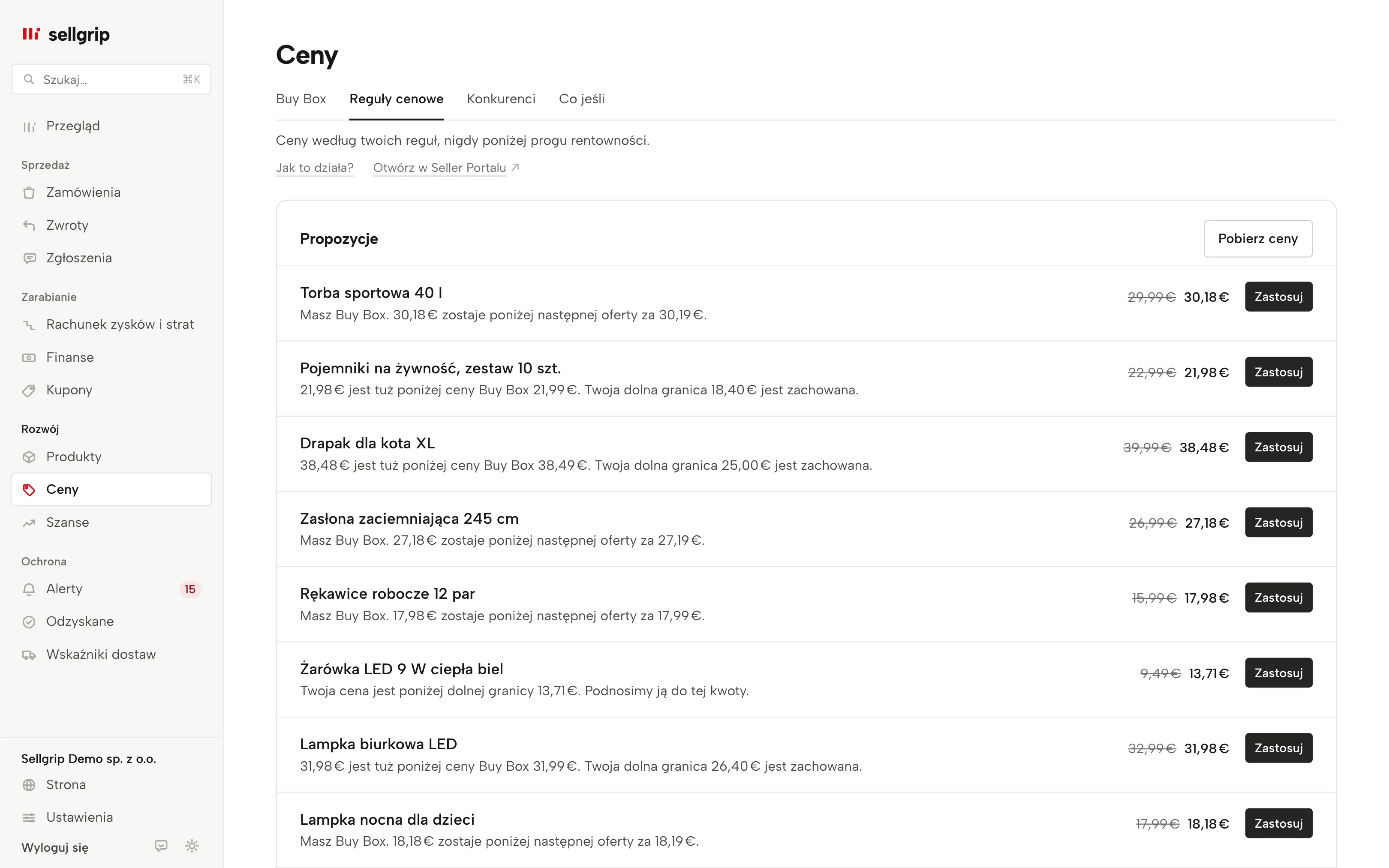
Task: Click the feedback chat icon near Wyloguj
Action: pyautogui.click(x=161, y=846)
